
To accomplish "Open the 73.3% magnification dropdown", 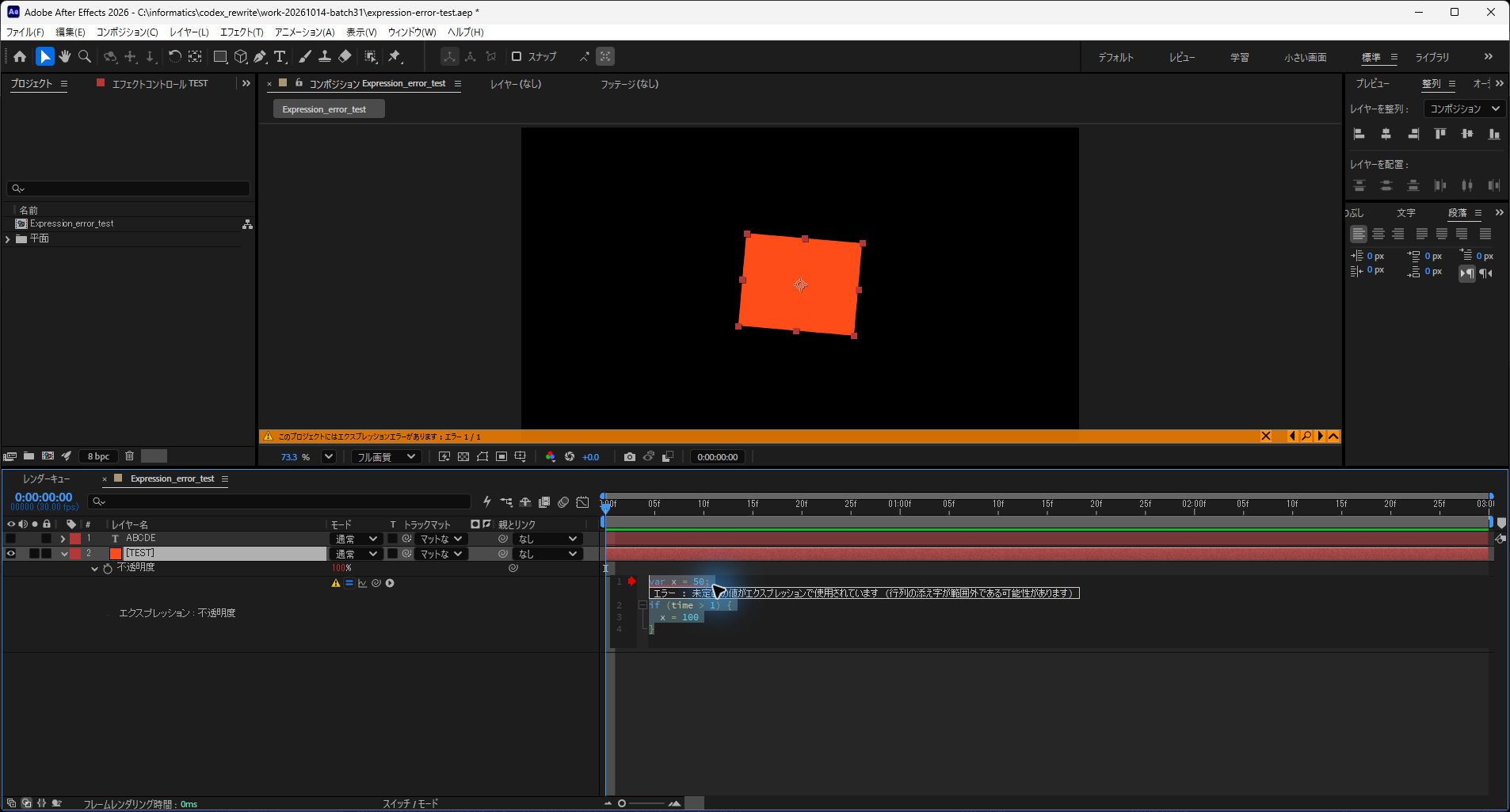I will [x=329, y=457].
